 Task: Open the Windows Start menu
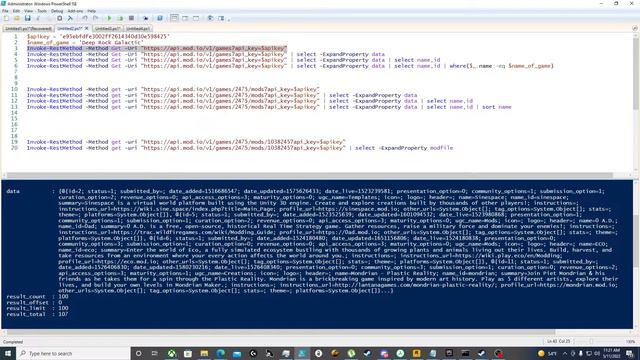tap(8, 353)
